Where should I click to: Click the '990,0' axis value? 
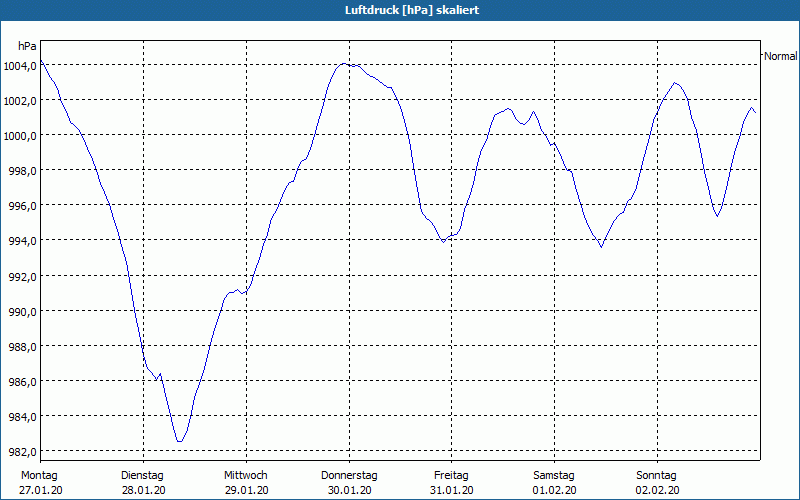[x=22, y=312]
